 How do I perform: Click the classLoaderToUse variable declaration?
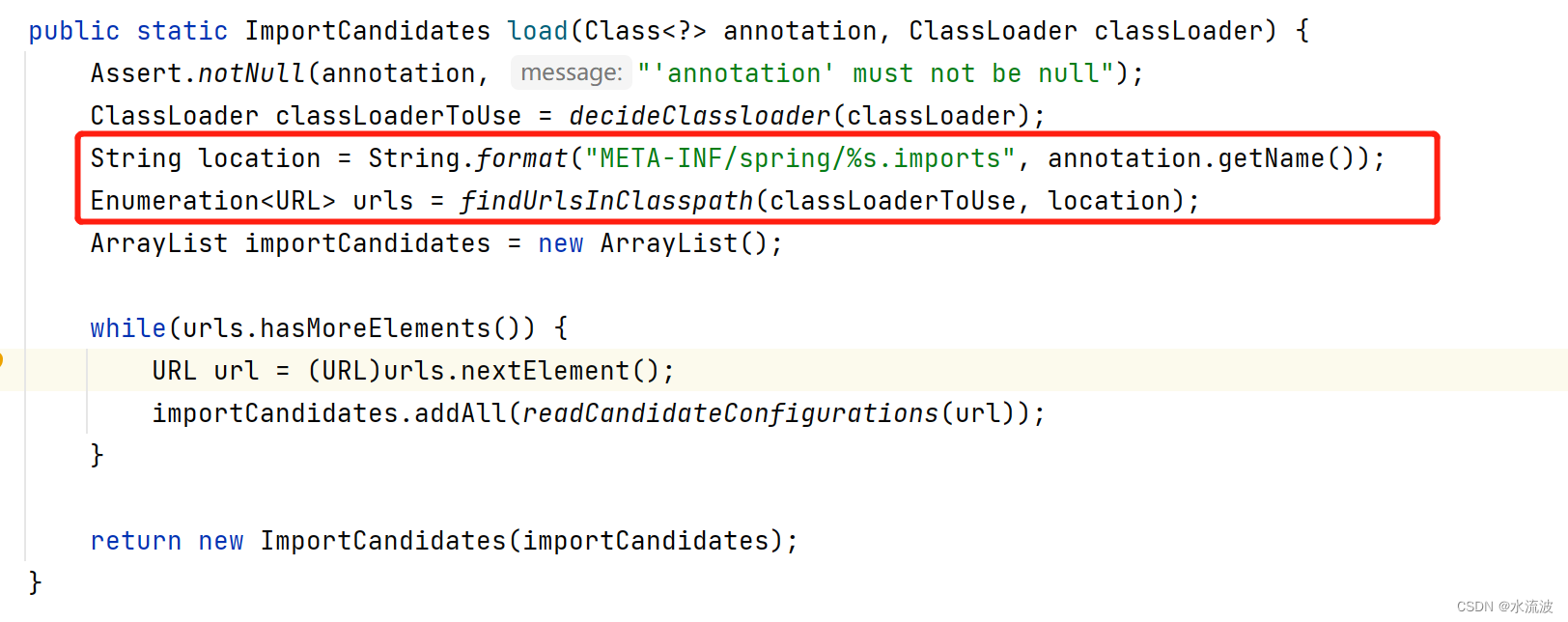click(x=398, y=116)
